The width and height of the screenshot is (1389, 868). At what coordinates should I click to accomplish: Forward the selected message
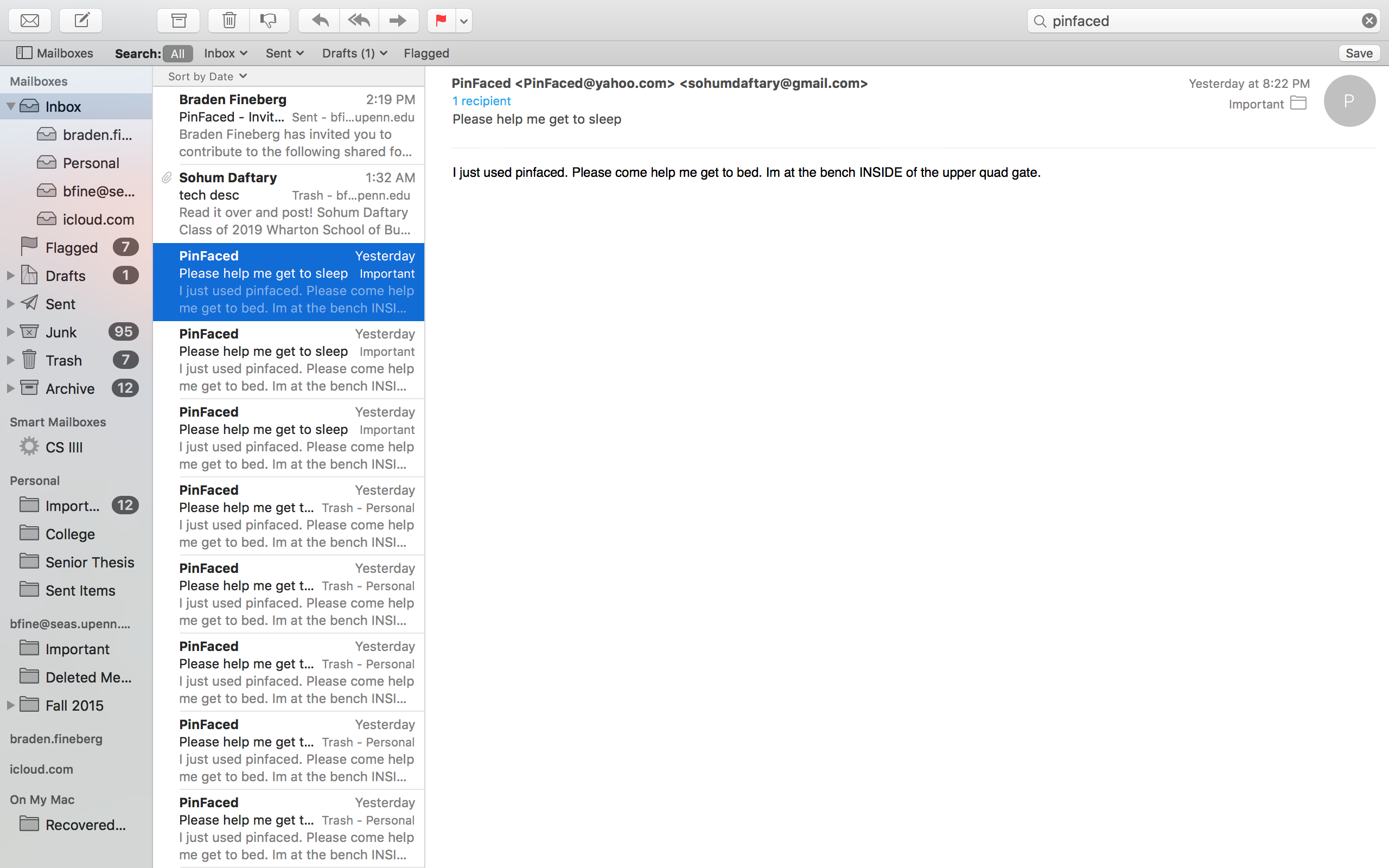[x=397, y=21]
